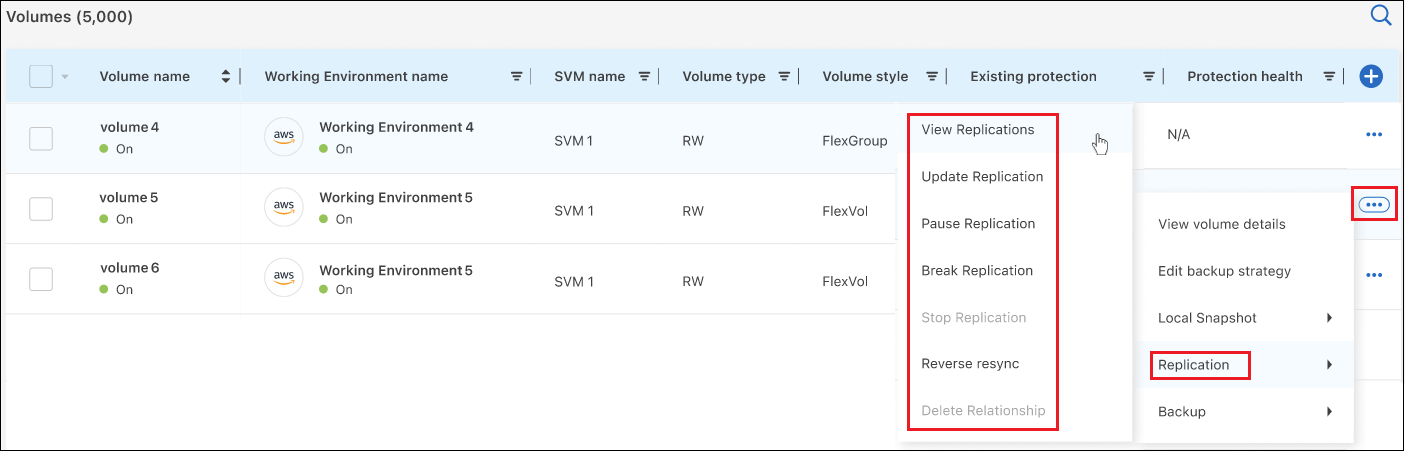Filter the Working Environment name column
1405x452 pixels.
[517, 77]
